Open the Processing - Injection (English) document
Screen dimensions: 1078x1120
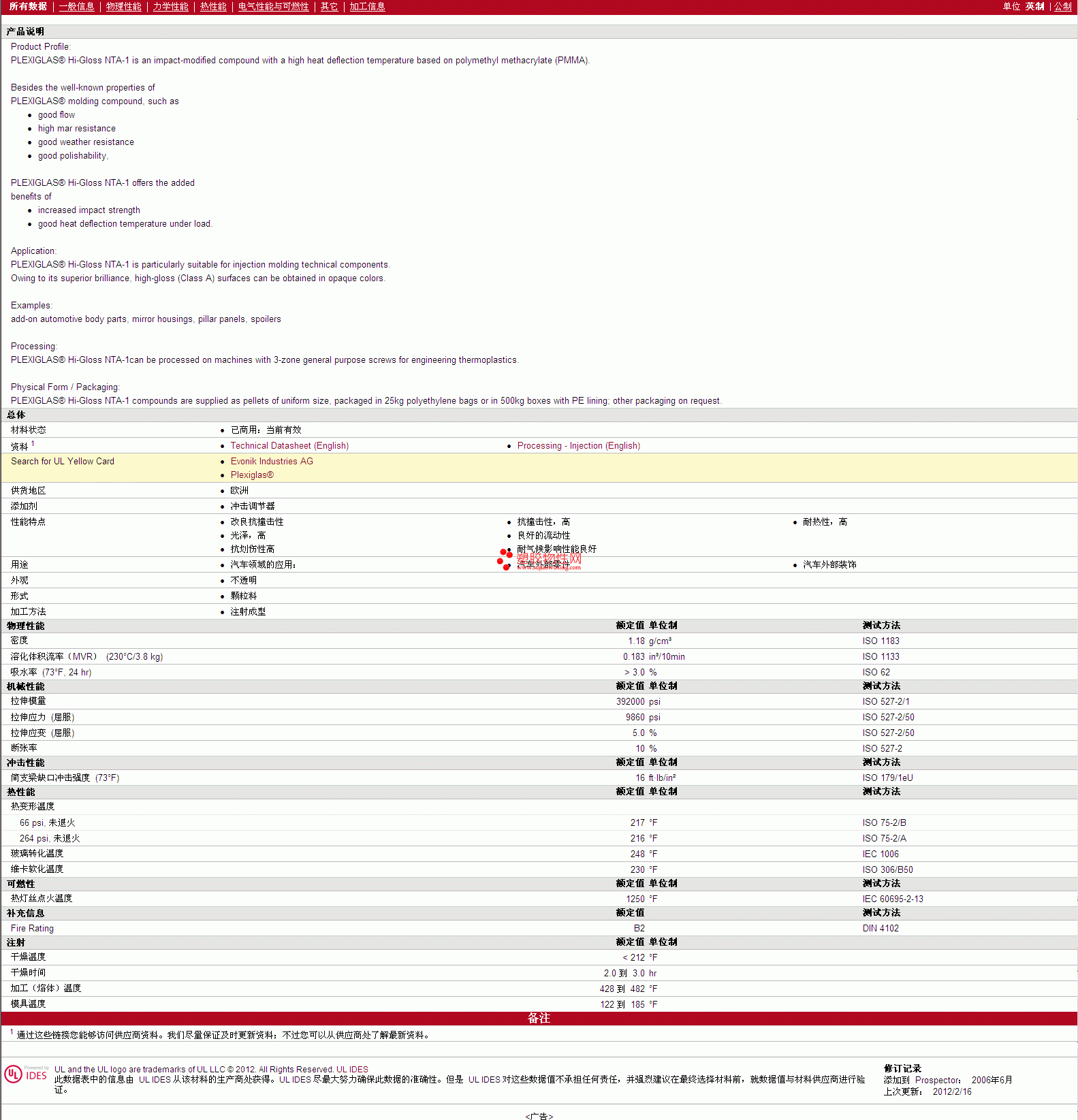point(579,446)
